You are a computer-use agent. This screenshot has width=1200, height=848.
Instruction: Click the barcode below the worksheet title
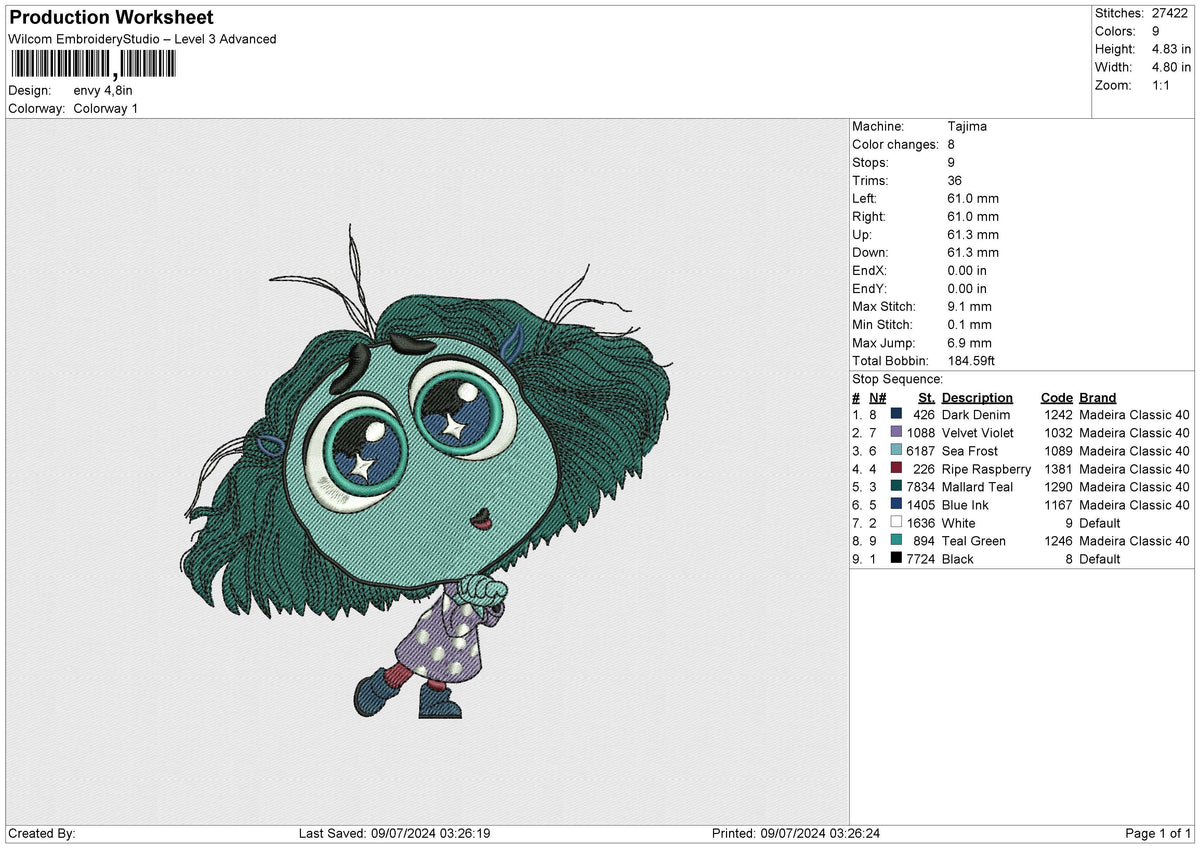[x=93, y=65]
